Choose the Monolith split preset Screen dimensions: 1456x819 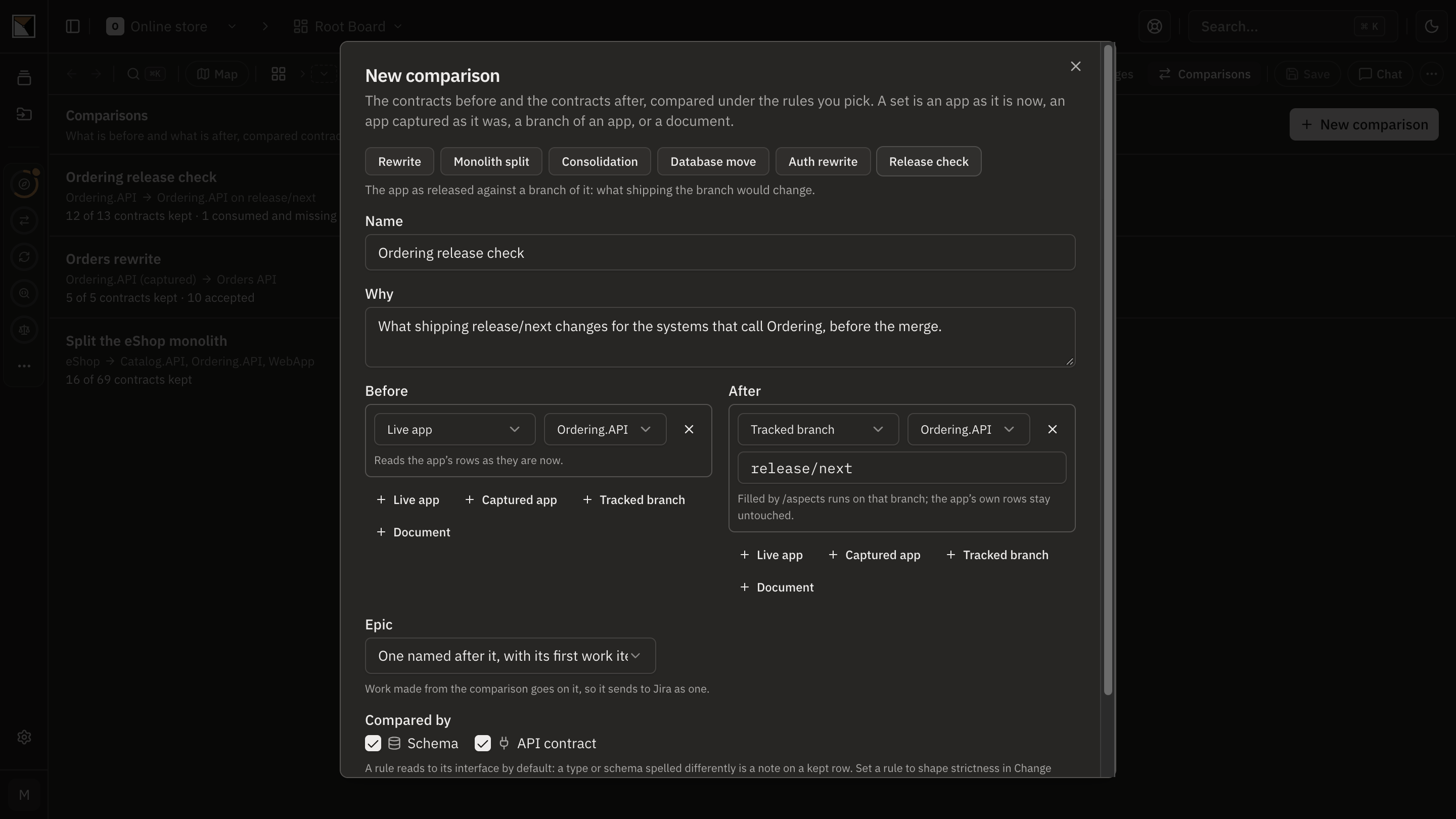(x=491, y=162)
